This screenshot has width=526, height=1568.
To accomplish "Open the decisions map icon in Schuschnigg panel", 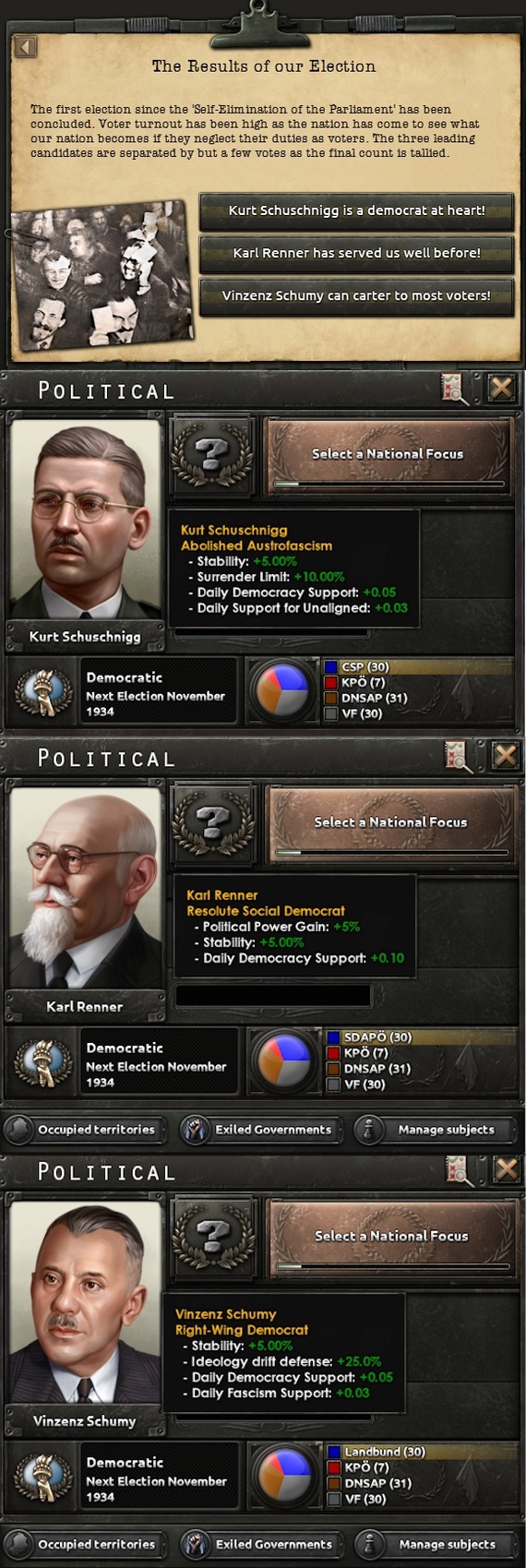I will point(456,389).
